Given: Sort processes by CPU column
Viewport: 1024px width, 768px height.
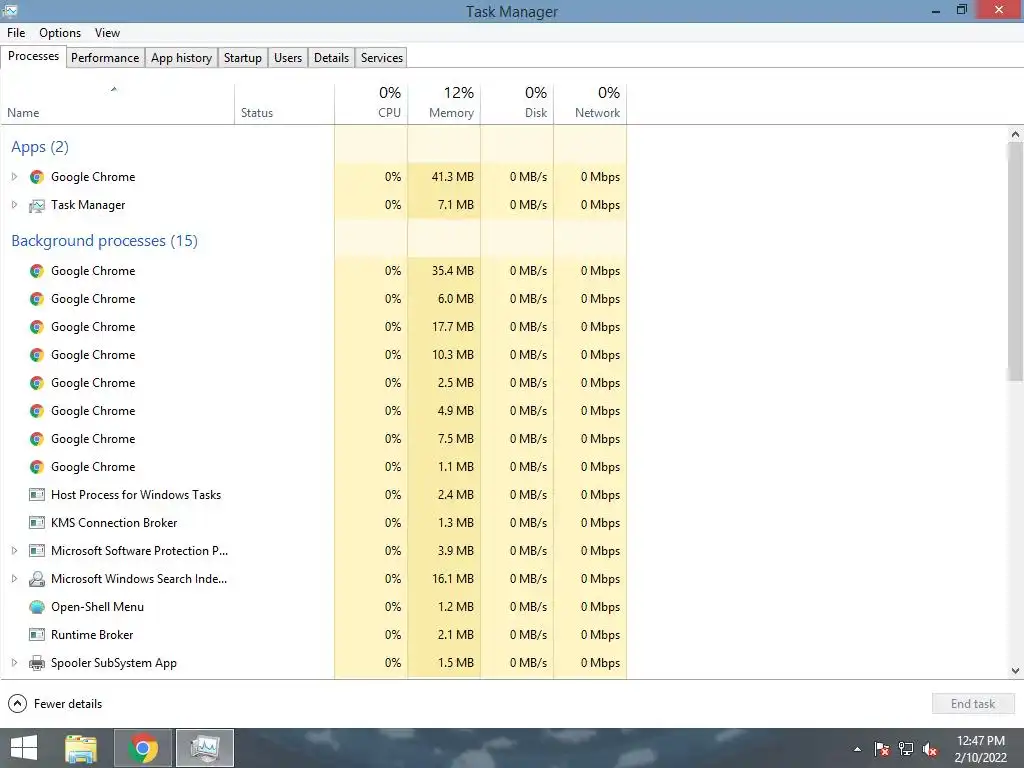Looking at the screenshot, I should (x=371, y=104).
